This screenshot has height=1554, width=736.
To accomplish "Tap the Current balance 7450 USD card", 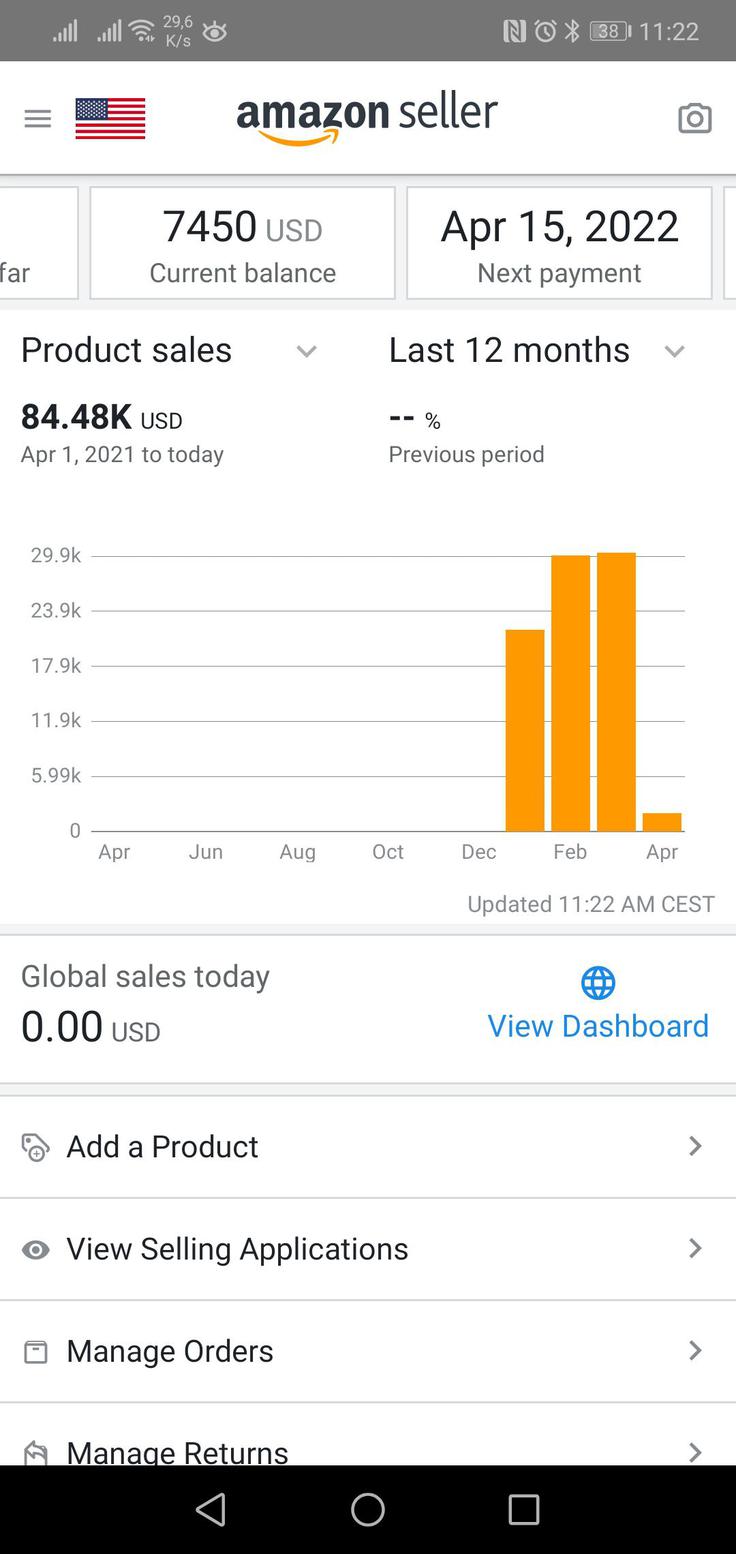I will 243,243.
